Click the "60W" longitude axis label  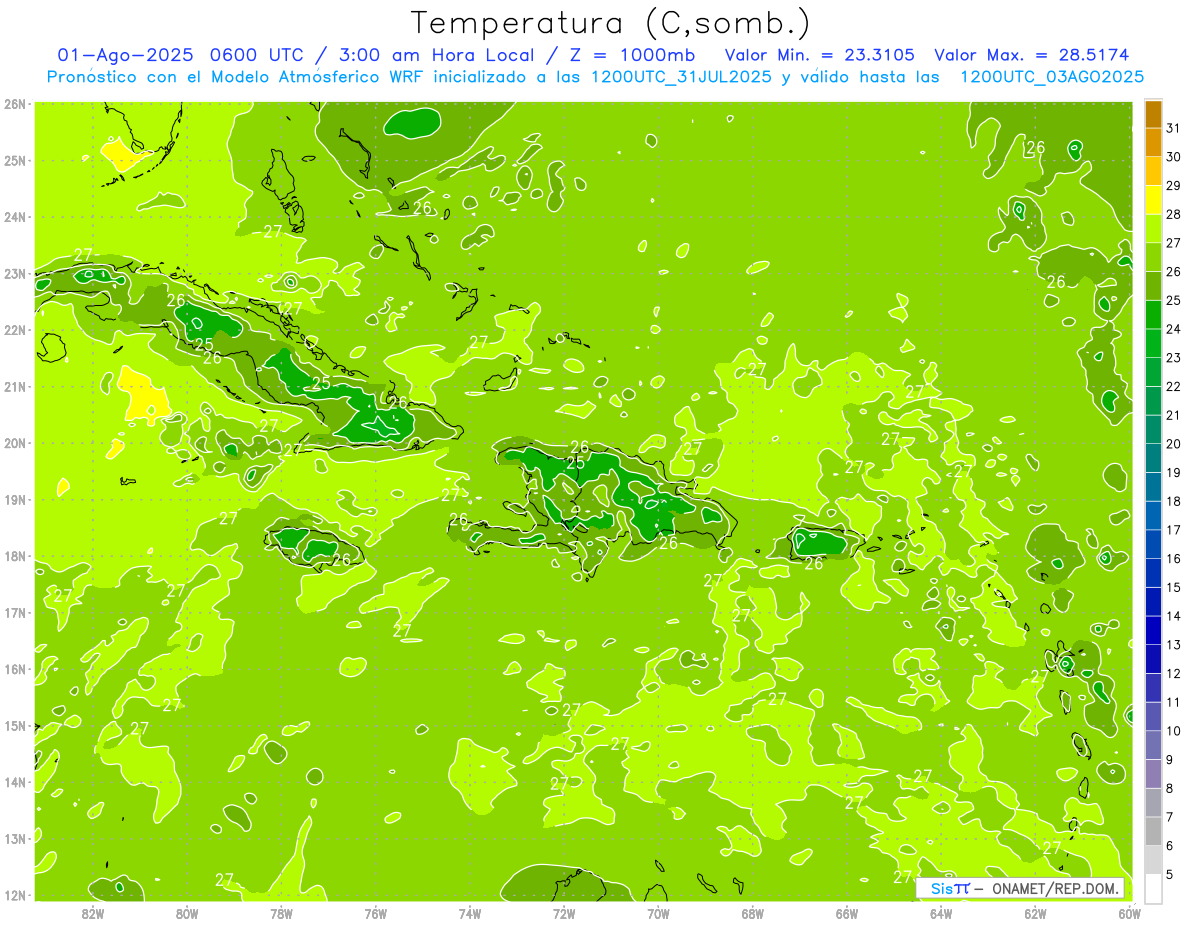click(1130, 914)
